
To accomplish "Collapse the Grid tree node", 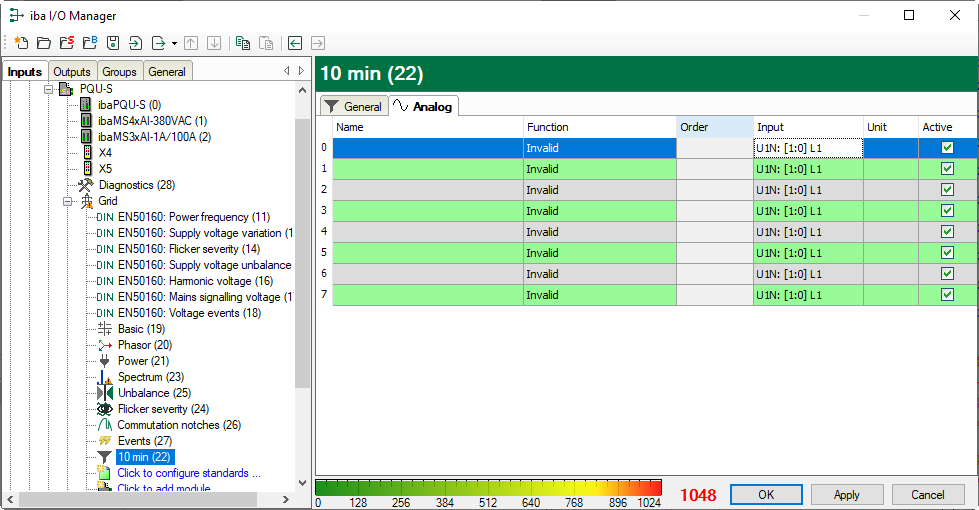I will (68, 201).
